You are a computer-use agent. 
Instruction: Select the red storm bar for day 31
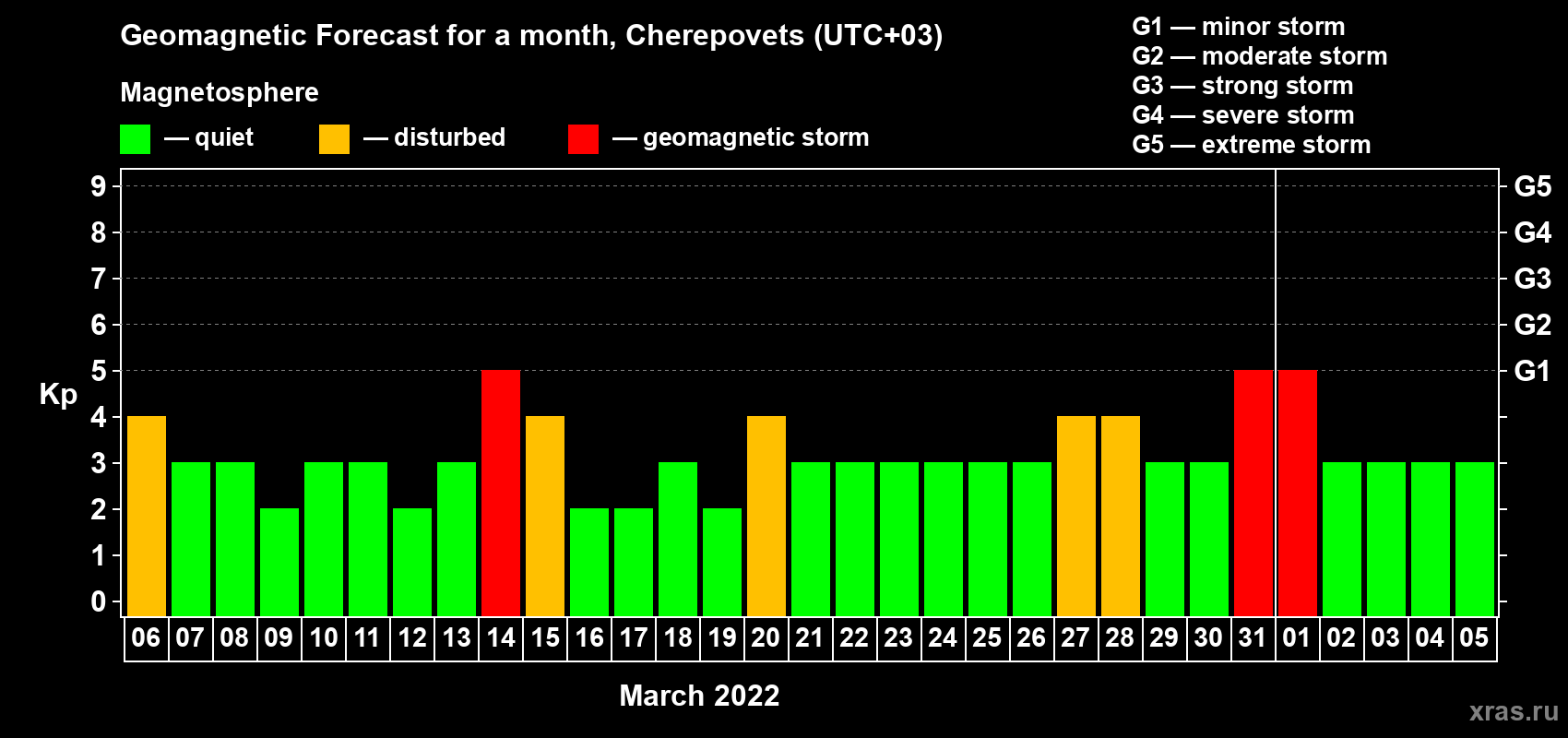point(1253,493)
